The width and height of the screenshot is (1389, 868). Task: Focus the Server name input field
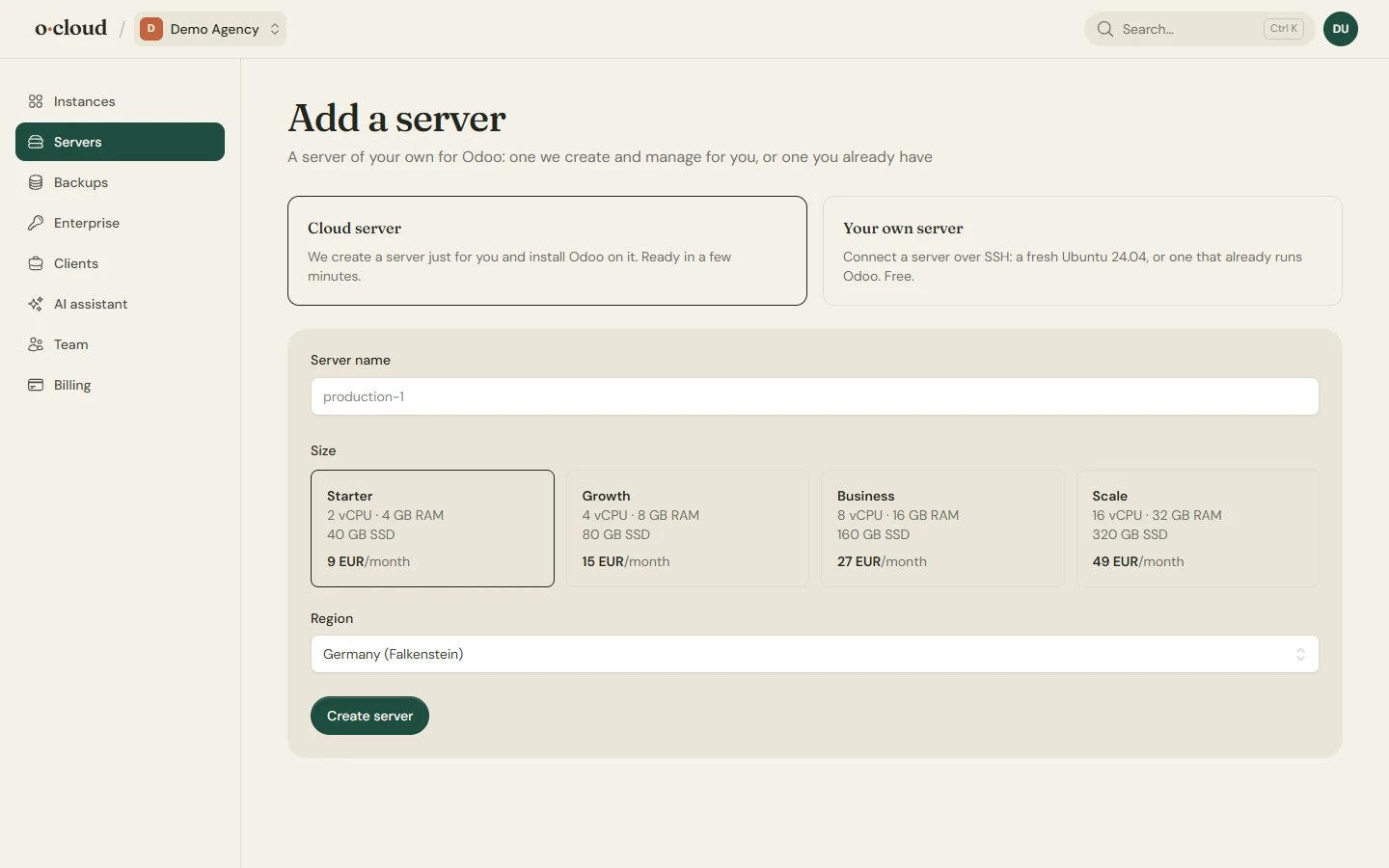point(815,396)
